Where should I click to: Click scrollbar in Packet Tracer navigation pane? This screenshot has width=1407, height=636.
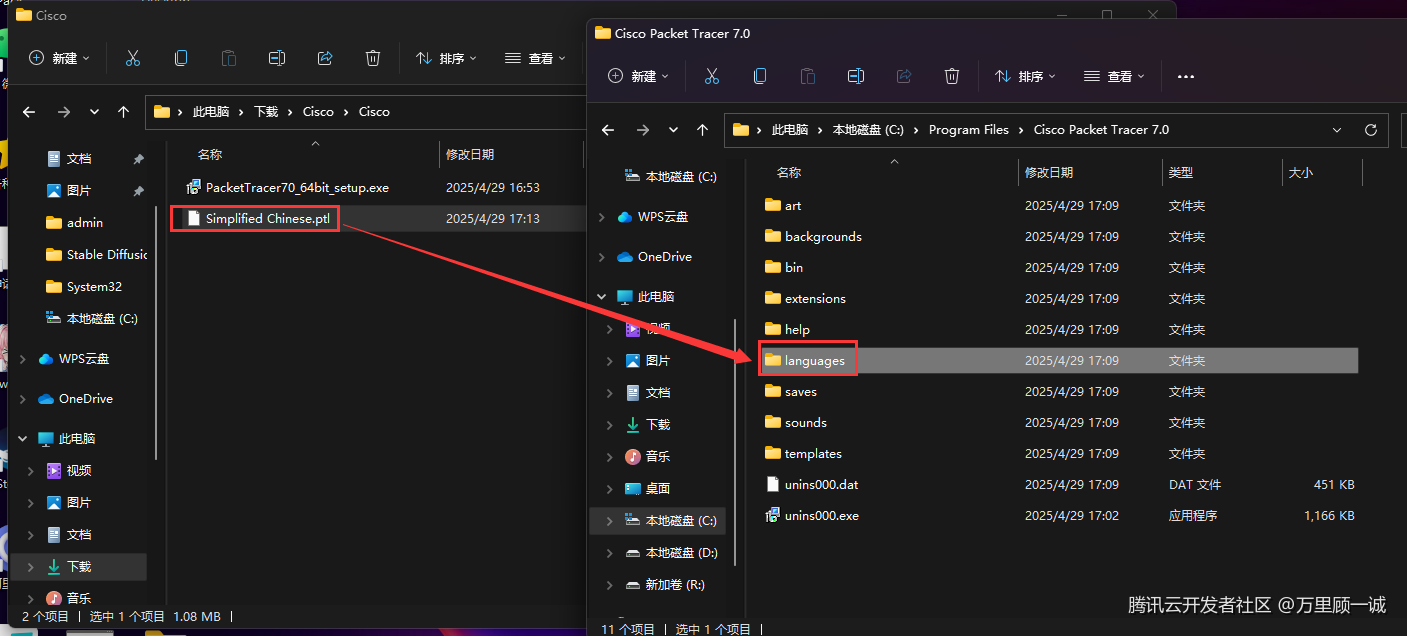(735, 442)
